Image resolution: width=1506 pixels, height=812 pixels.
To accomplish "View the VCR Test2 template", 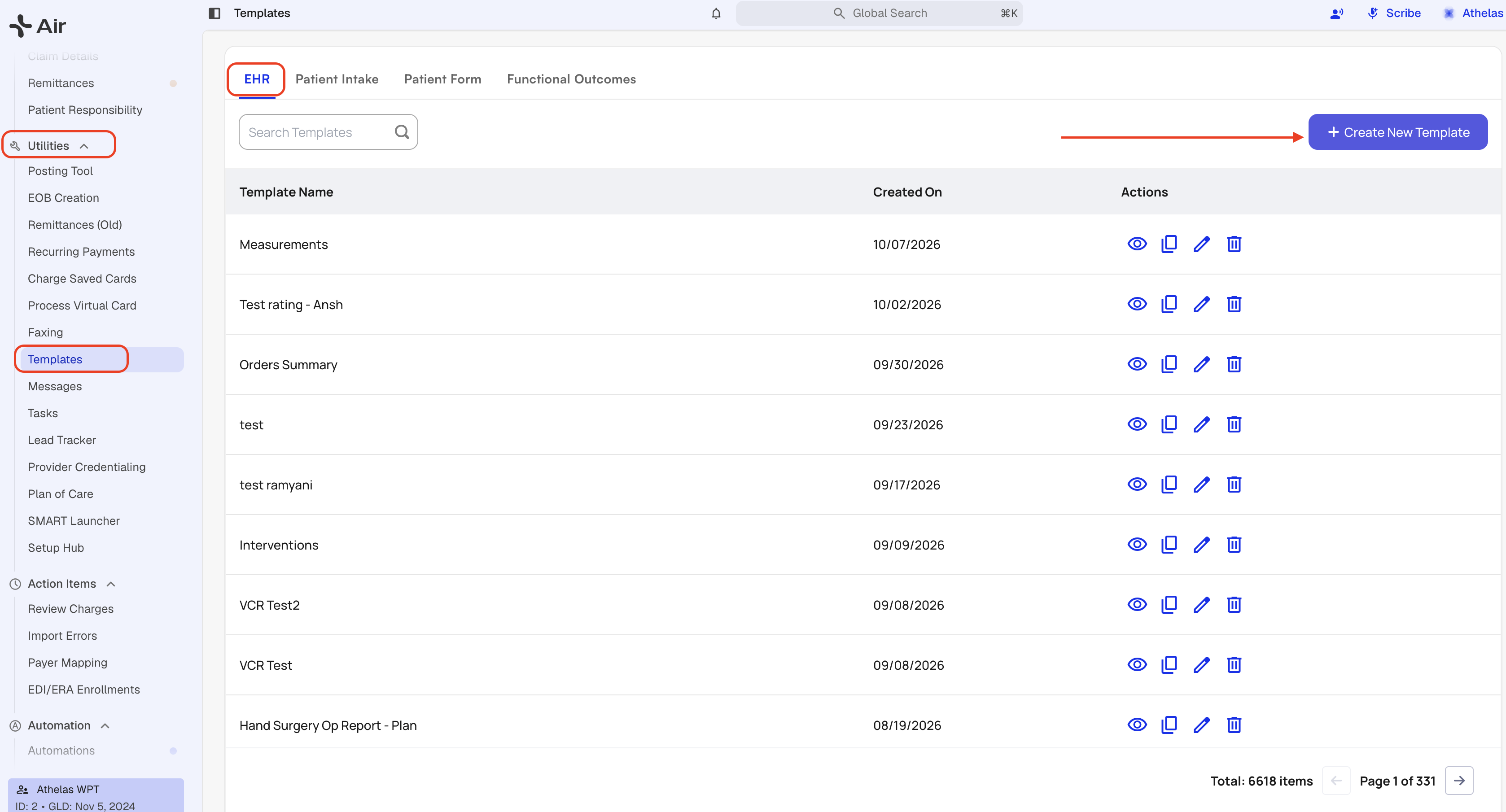I will click(1137, 605).
